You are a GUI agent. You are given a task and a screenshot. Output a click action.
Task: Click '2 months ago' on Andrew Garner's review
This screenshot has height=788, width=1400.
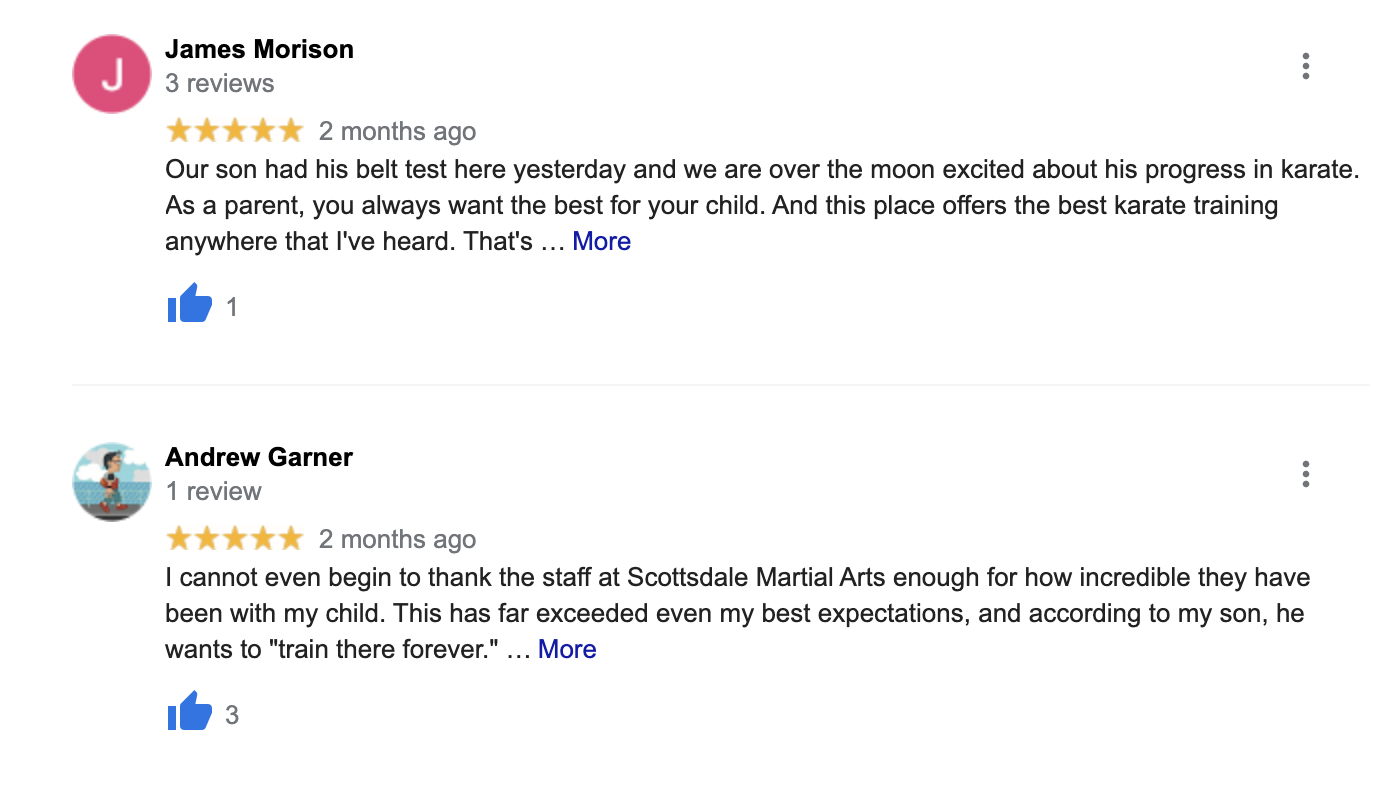(397, 539)
